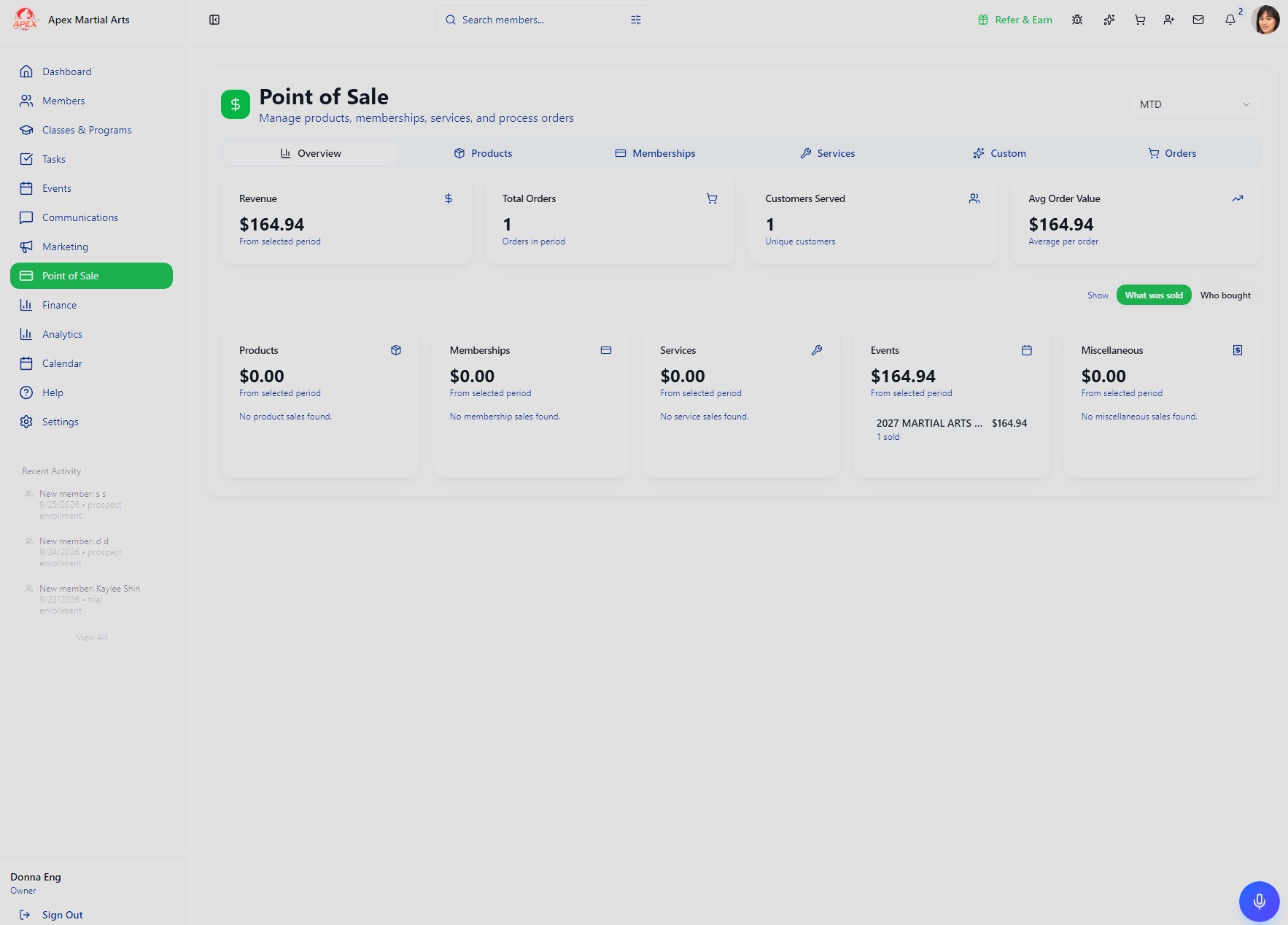Screen dimensions: 1288x925
Task: Open the Custom tab
Action: point(999,153)
